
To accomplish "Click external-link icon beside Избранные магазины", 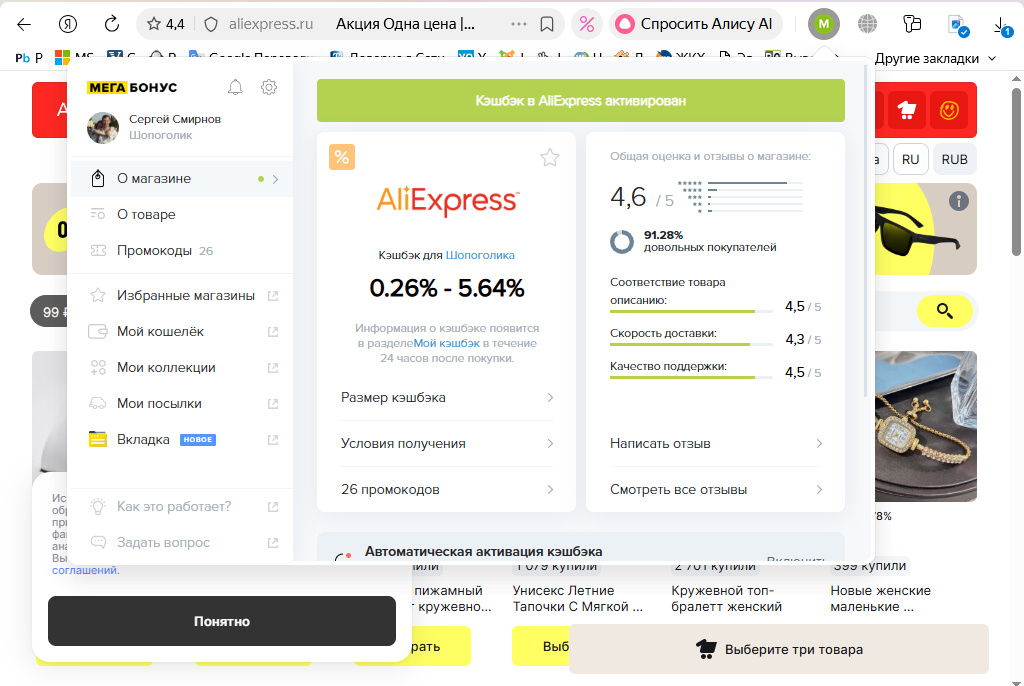I will click(x=273, y=296).
